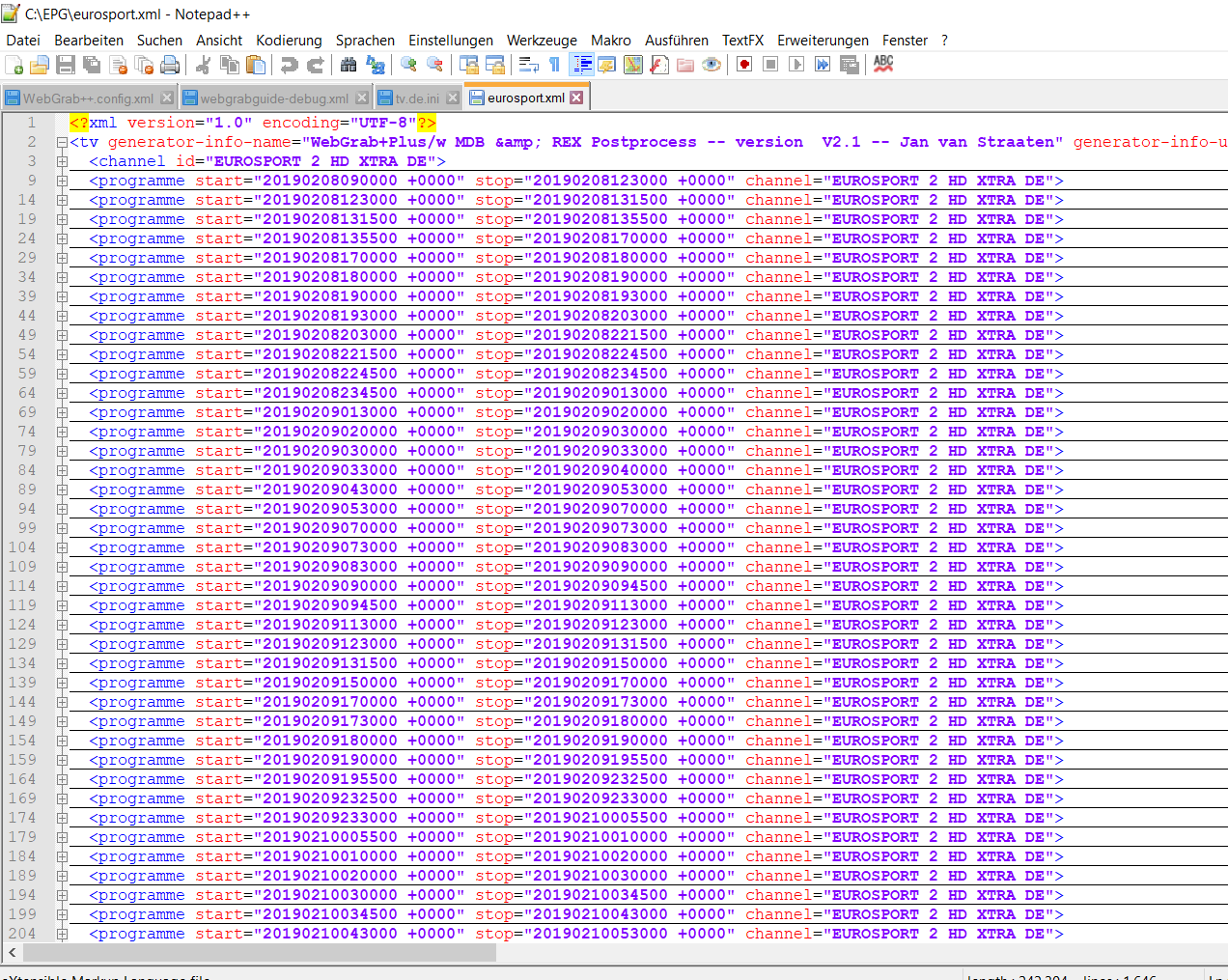Click the Print toolbar icon
This screenshot has height=980, width=1228.
[x=171, y=65]
